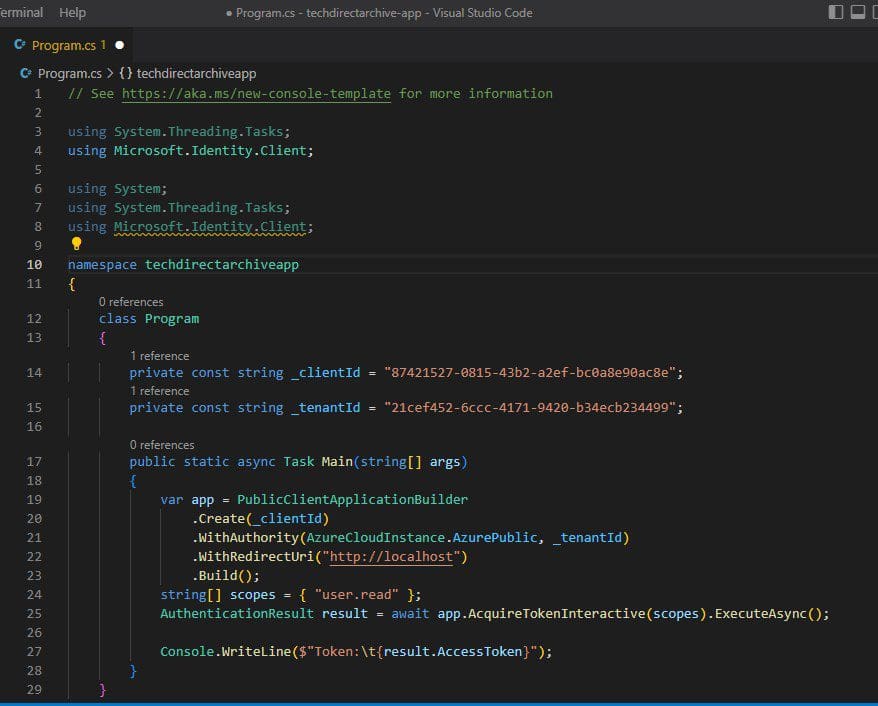Expand Program.cs breadcrumb dropdown

click(69, 73)
